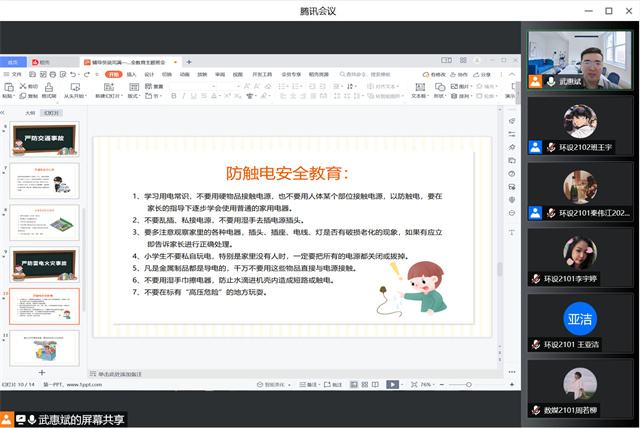The height and width of the screenshot is (428, 640).
Task: Click 'click to add notes' area
Action: pyautogui.click(x=120, y=374)
